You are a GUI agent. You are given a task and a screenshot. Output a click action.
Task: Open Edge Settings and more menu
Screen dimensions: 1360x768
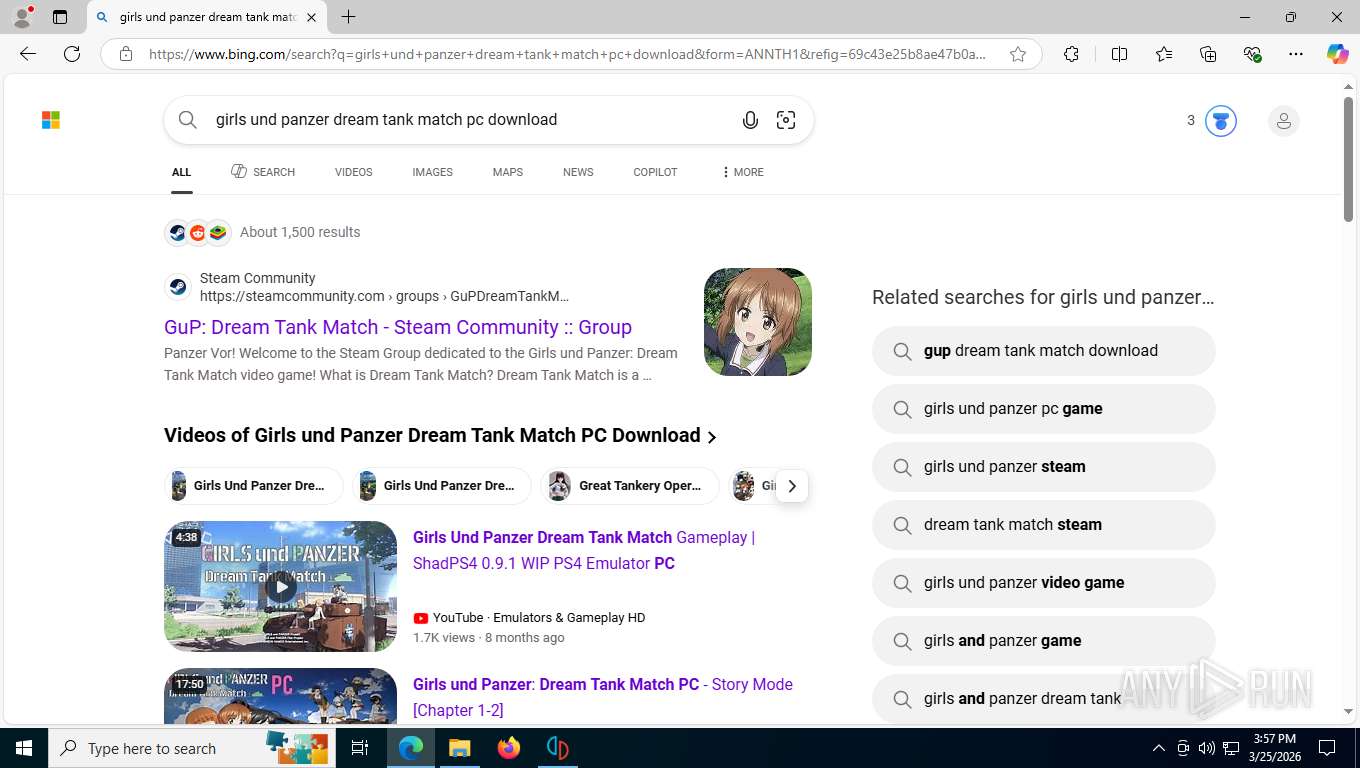click(x=1296, y=54)
